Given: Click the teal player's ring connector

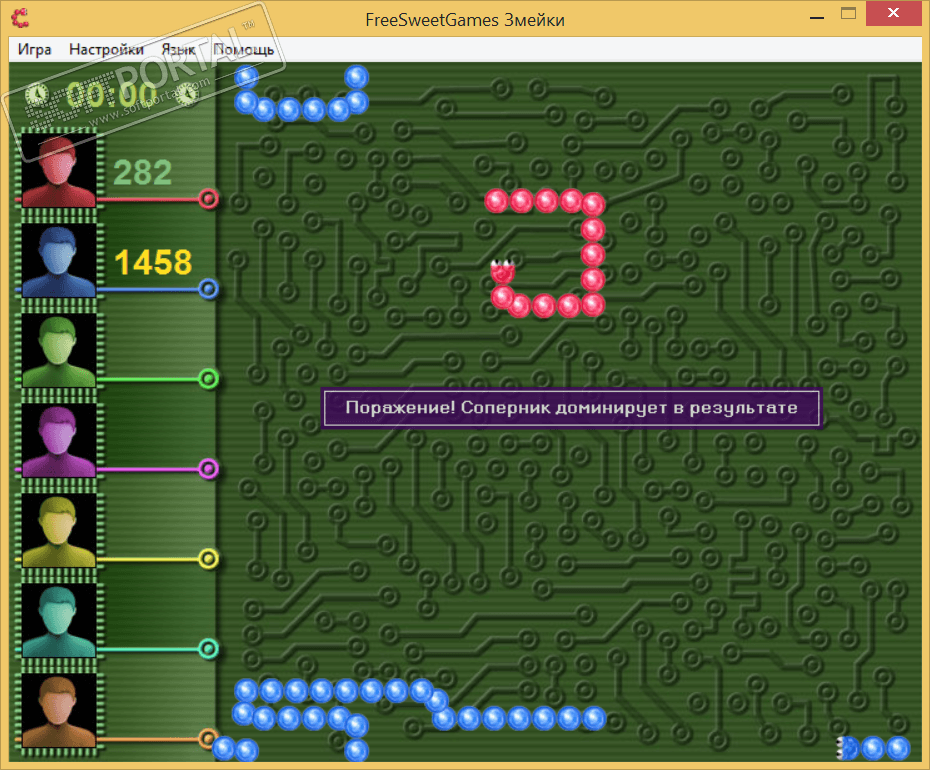Looking at the screenshot, I should (208, 648).
